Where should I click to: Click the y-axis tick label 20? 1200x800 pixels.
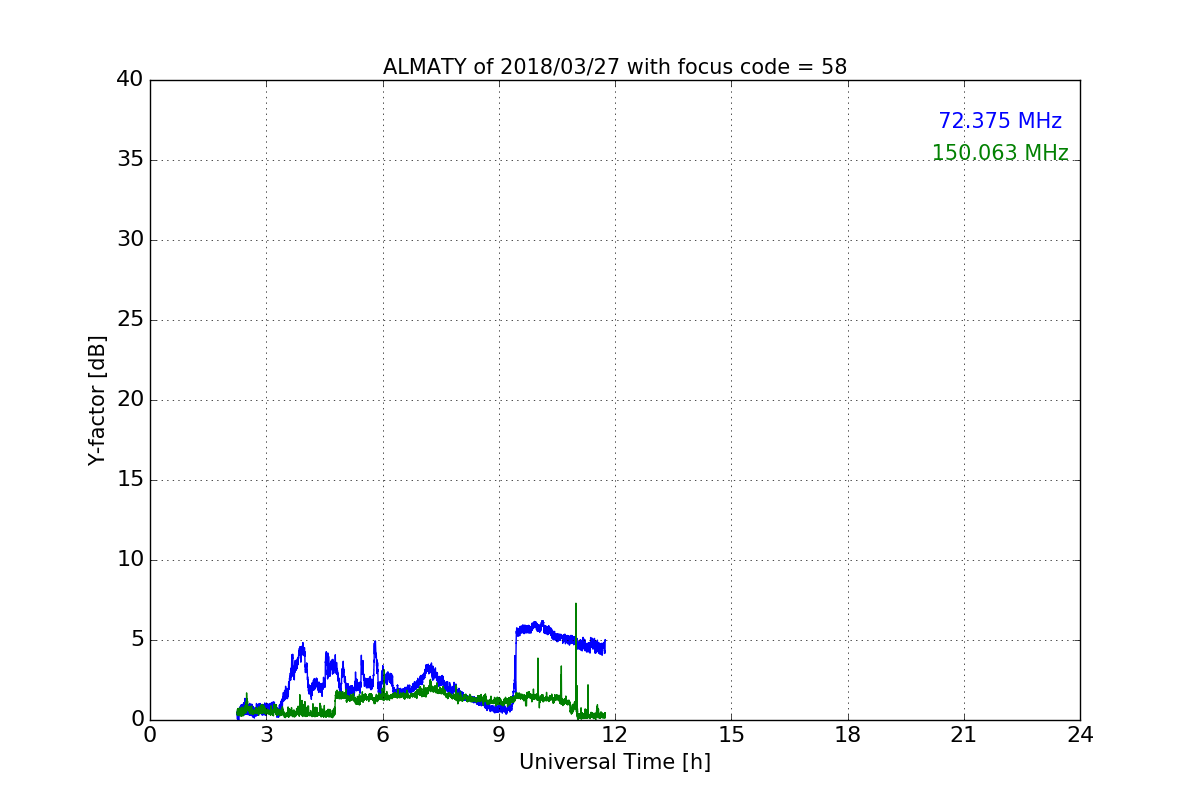click(130, 400)
